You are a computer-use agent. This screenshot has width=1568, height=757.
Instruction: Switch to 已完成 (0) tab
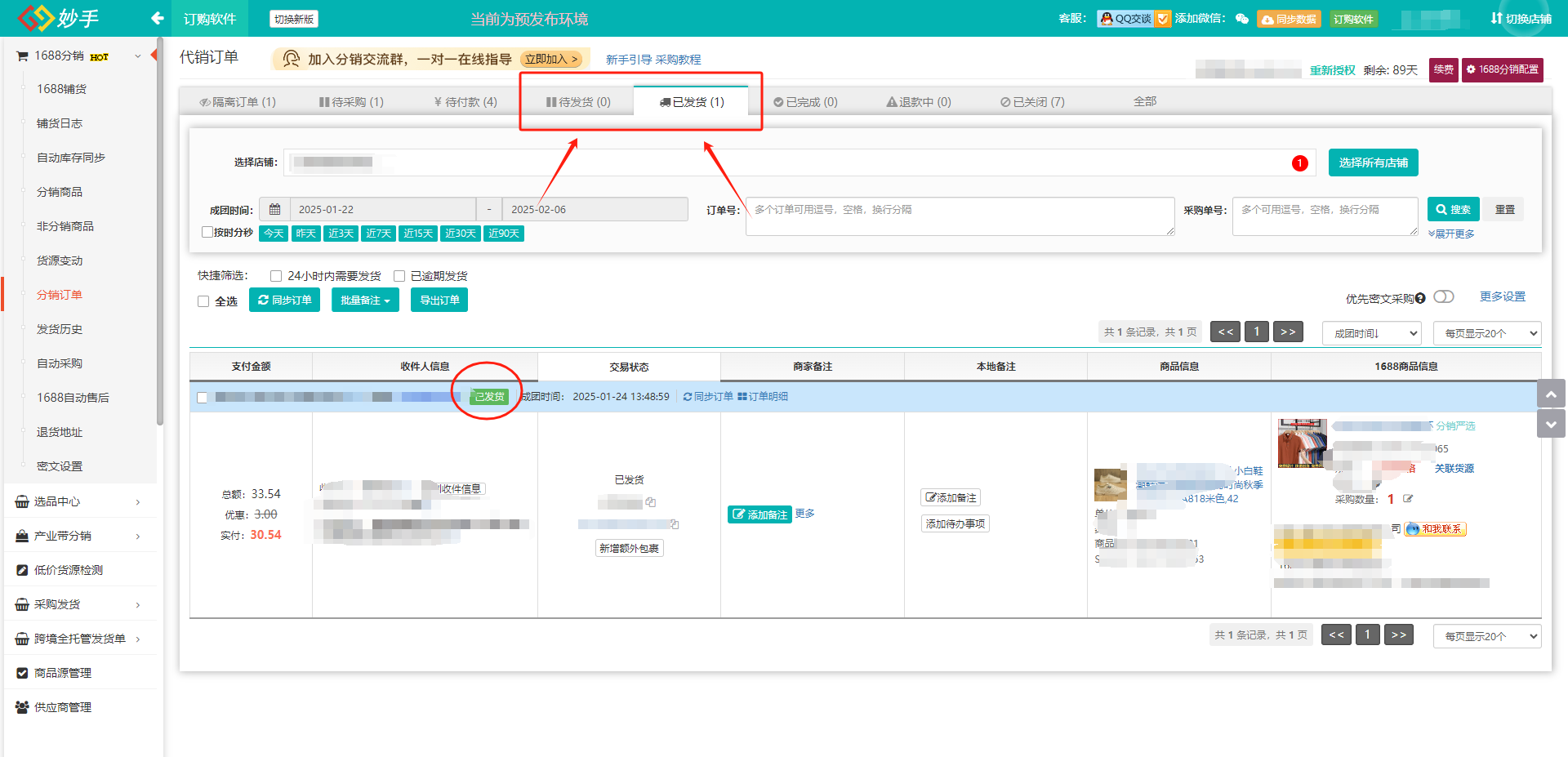click(x=805, y=102)
